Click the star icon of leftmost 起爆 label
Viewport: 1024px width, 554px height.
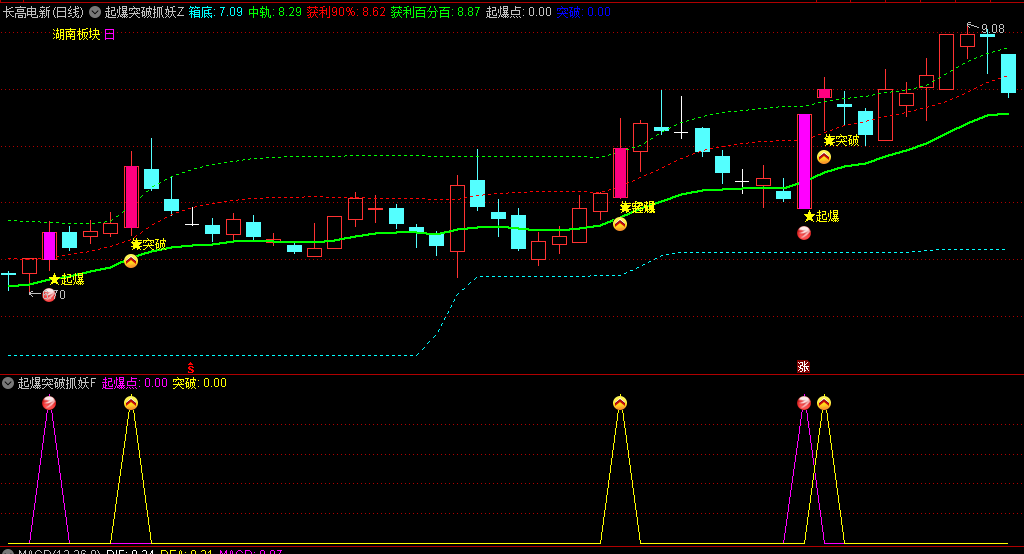point(54,280)
